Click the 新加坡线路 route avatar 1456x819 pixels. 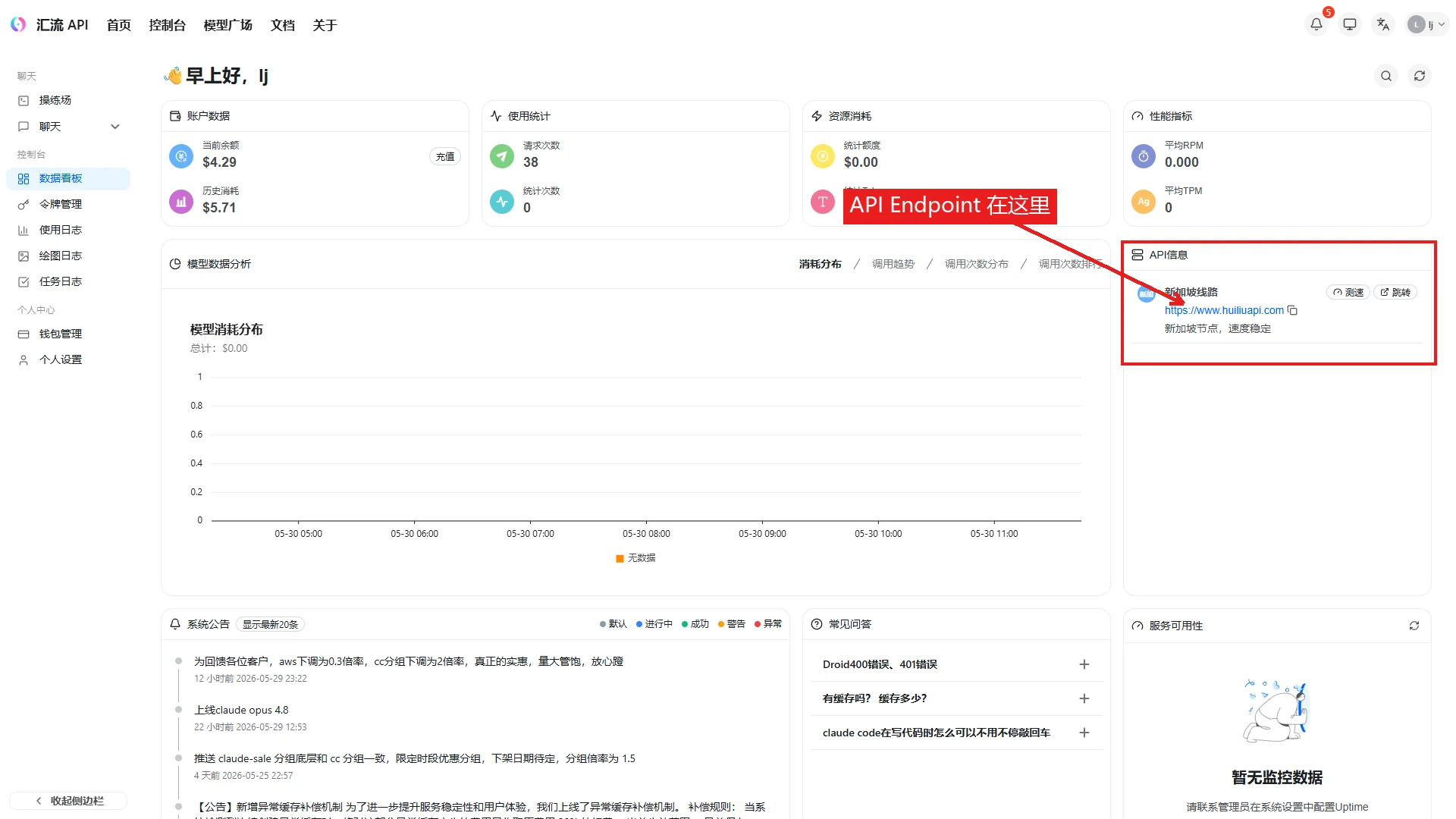(x=1147, y=293)
